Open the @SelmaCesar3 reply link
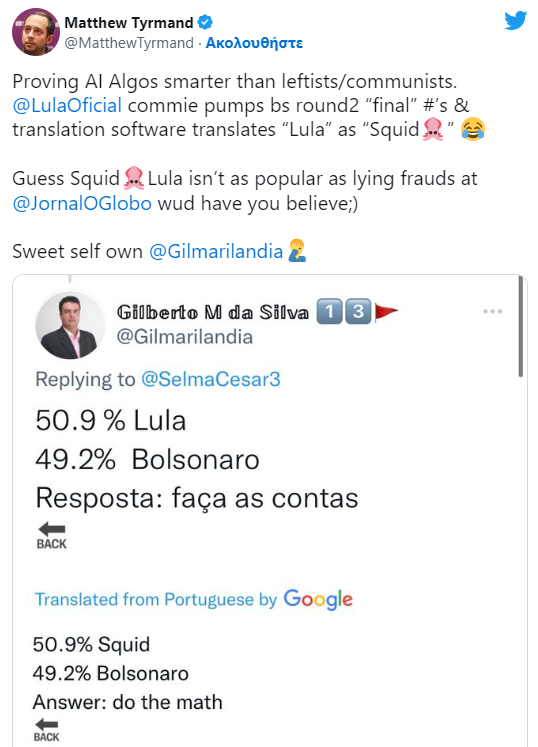This screenshot has width=538, height=747. tap(211, 379)
